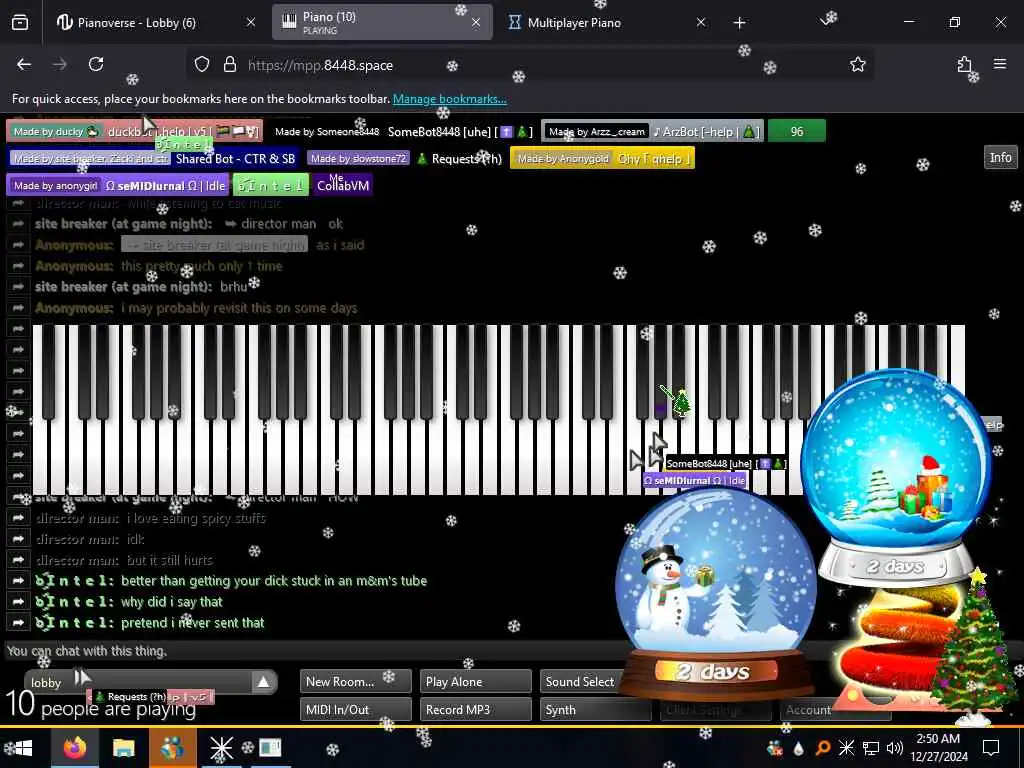
Task: Bookmark this page with the star icon
Action: pyautogui.click(x=857, y=65)
